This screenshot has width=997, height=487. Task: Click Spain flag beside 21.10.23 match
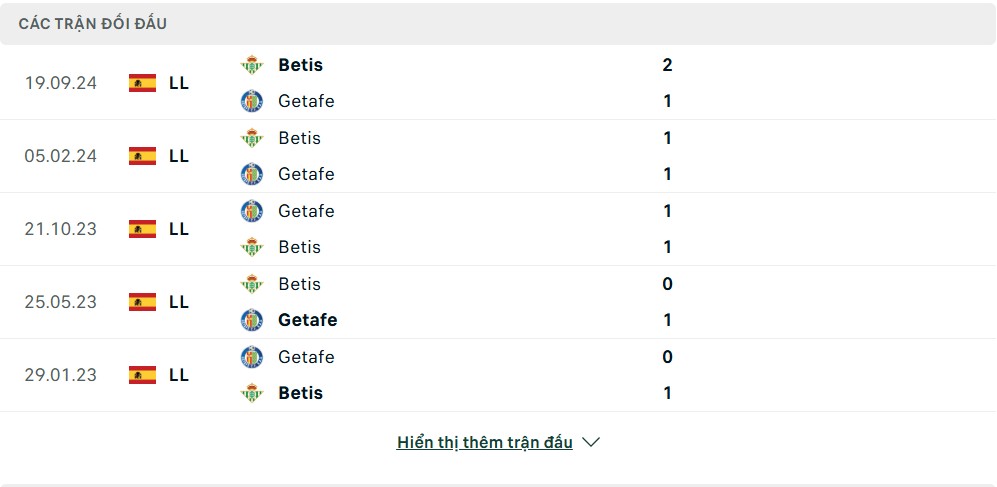(142, 229)
